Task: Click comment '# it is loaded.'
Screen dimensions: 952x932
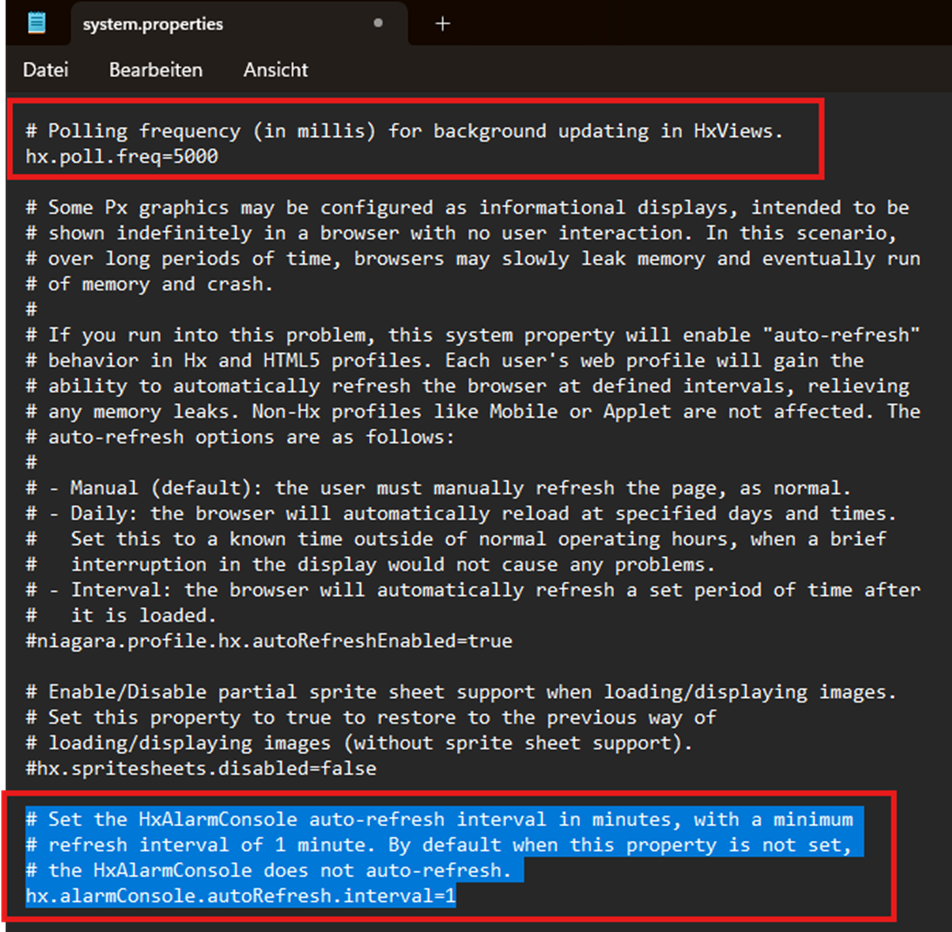Action: coord(121,616)
